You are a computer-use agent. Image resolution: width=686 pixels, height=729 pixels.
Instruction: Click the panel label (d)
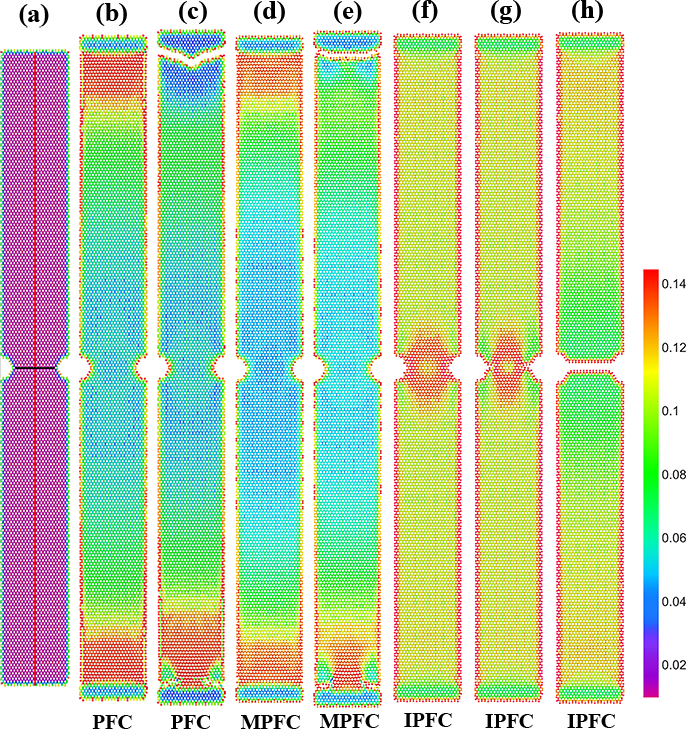269,12
